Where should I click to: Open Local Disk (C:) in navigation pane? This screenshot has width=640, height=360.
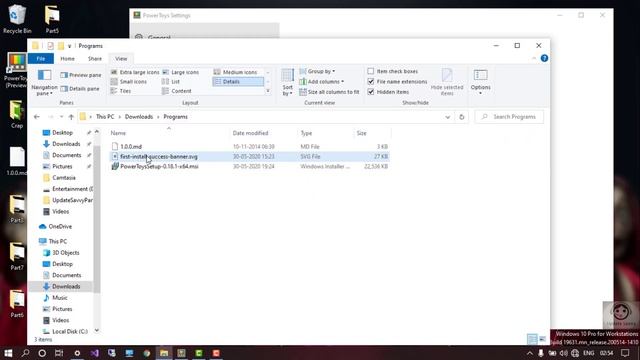click(69, 331)
